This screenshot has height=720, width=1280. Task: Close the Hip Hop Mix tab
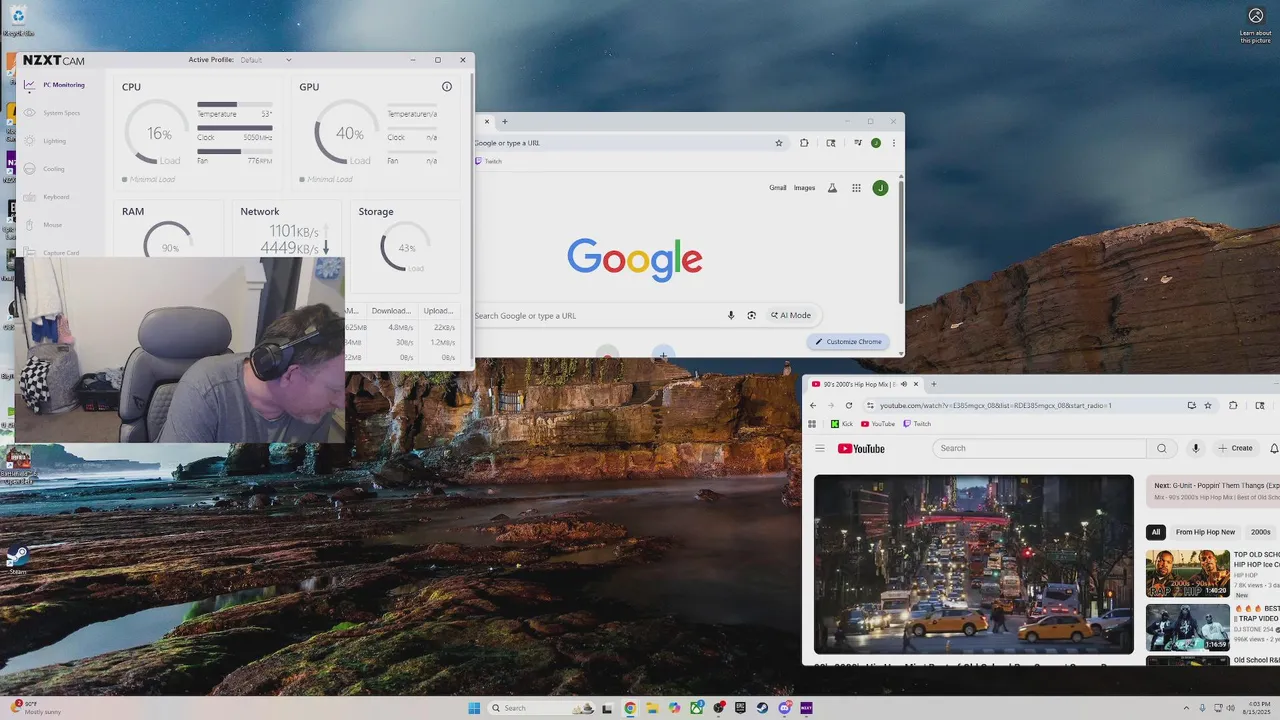916,384
